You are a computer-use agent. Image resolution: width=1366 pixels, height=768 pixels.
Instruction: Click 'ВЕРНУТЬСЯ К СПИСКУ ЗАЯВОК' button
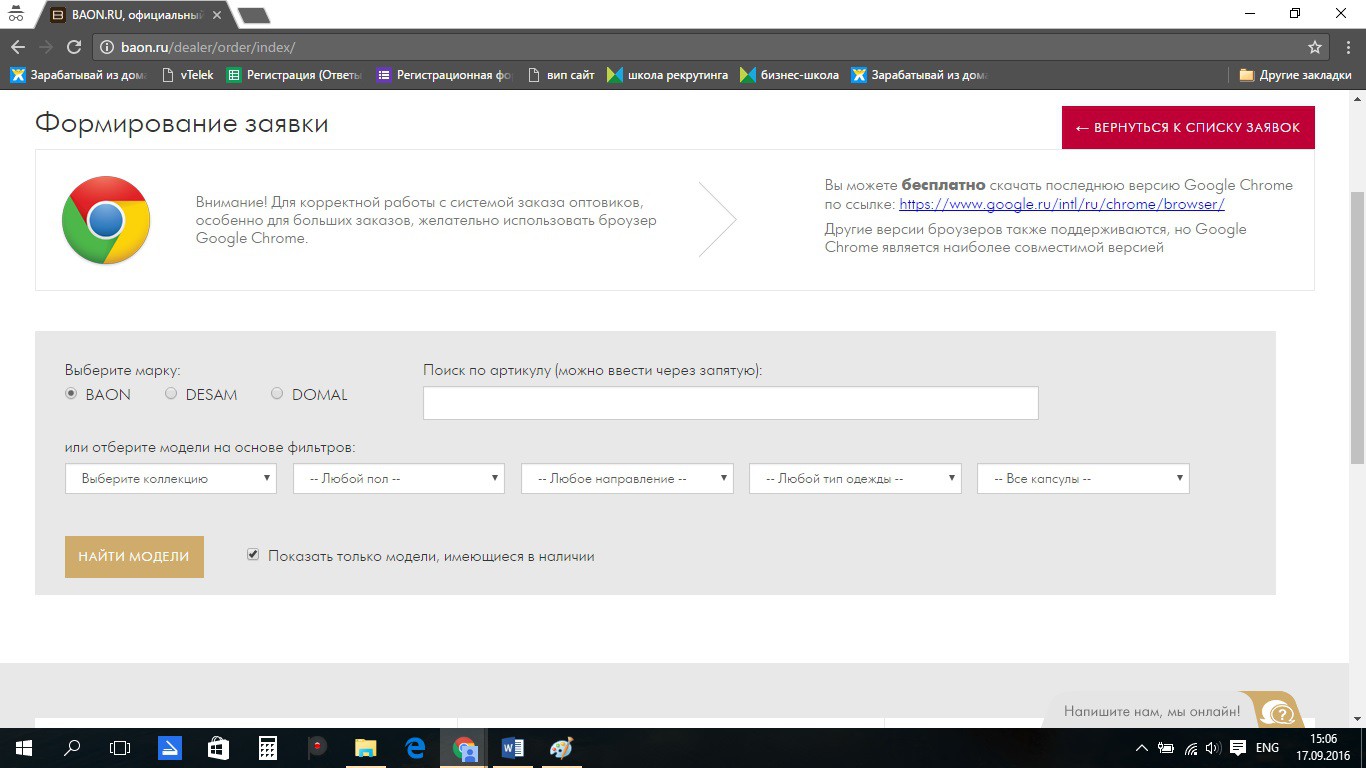pos(1188,128)
